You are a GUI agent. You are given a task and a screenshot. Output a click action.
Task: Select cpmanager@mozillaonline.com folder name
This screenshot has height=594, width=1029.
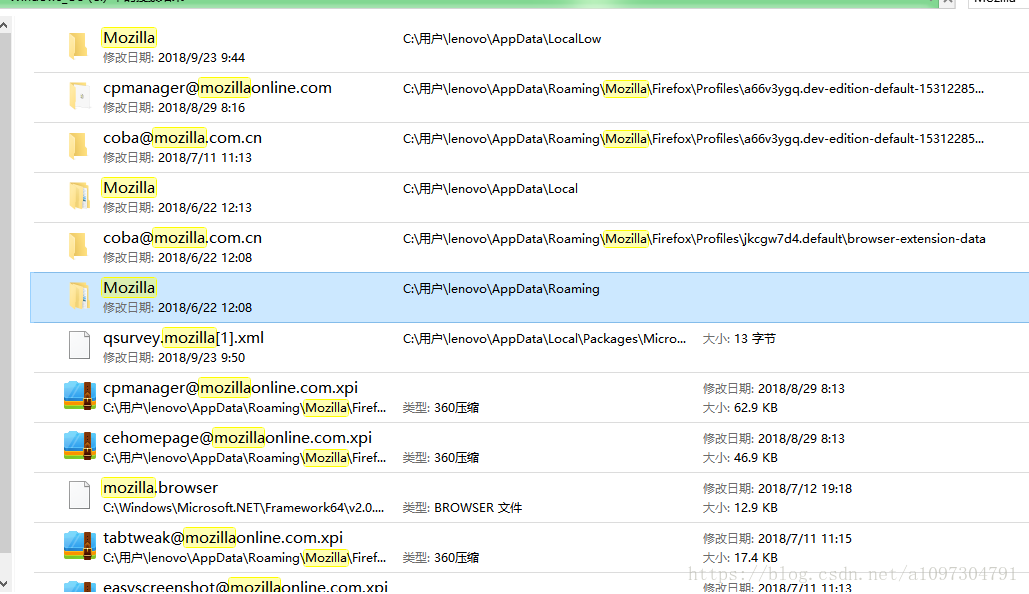[x=217, y=88]
